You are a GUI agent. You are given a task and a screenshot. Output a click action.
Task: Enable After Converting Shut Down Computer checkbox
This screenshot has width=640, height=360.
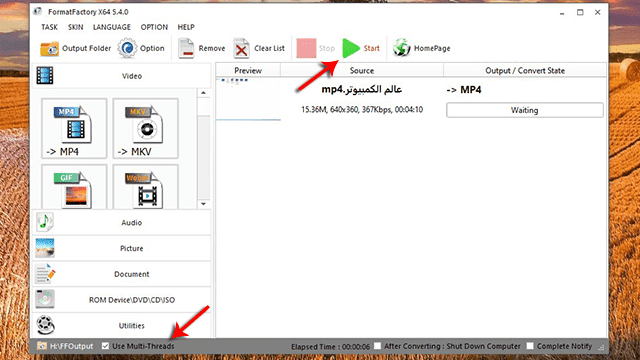pos(378,346)
